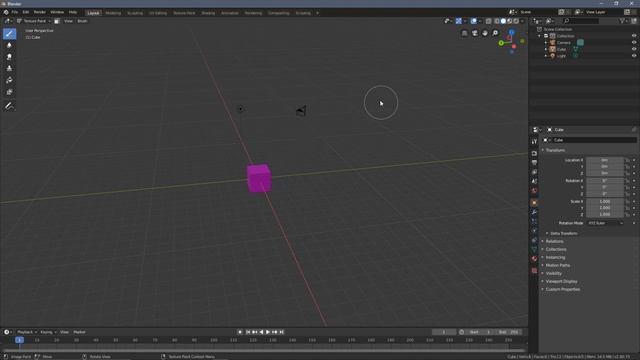Click green Y axis on navigation gizmo

pos(501,43)
